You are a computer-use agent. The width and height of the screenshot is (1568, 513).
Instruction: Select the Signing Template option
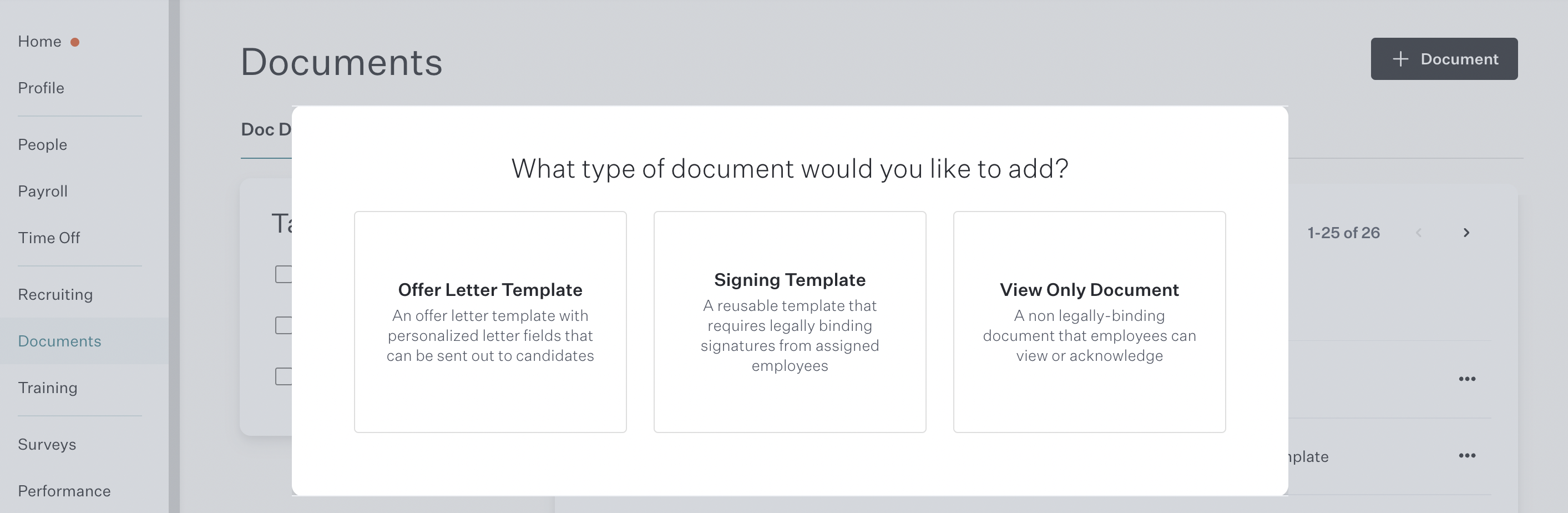coord(790,321)
